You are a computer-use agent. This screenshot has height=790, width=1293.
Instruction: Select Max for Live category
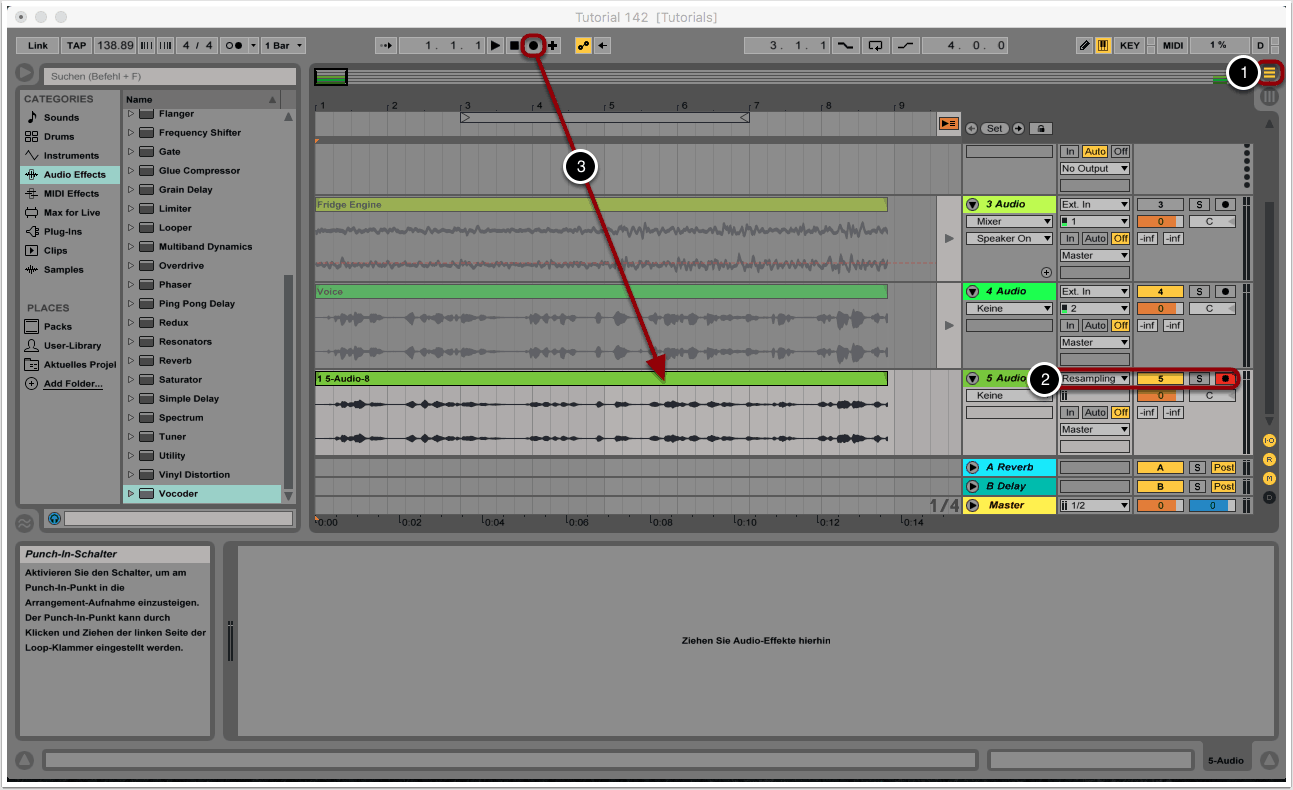pos(71,213)
